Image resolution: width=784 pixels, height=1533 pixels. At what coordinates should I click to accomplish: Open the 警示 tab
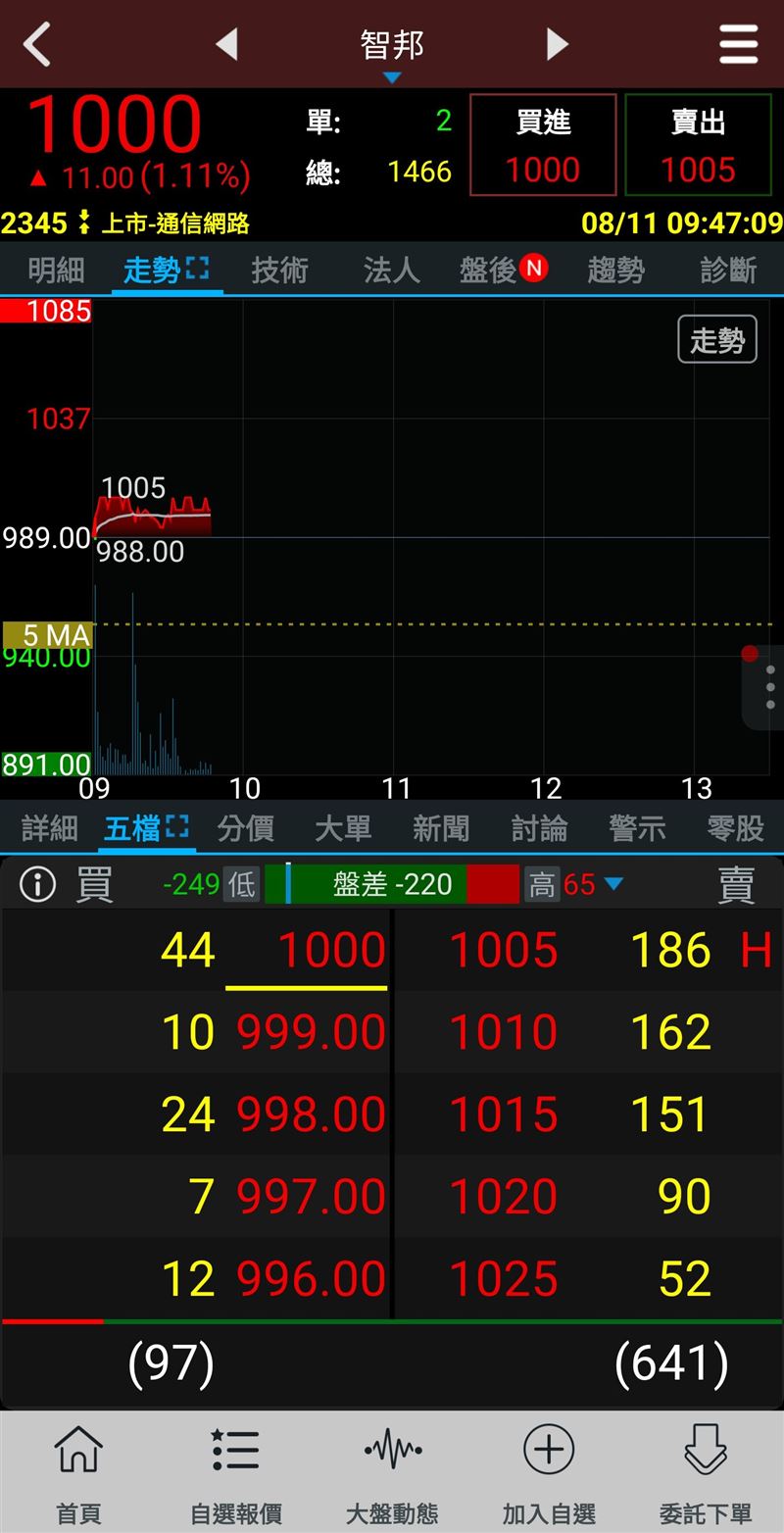click(637, 828)
